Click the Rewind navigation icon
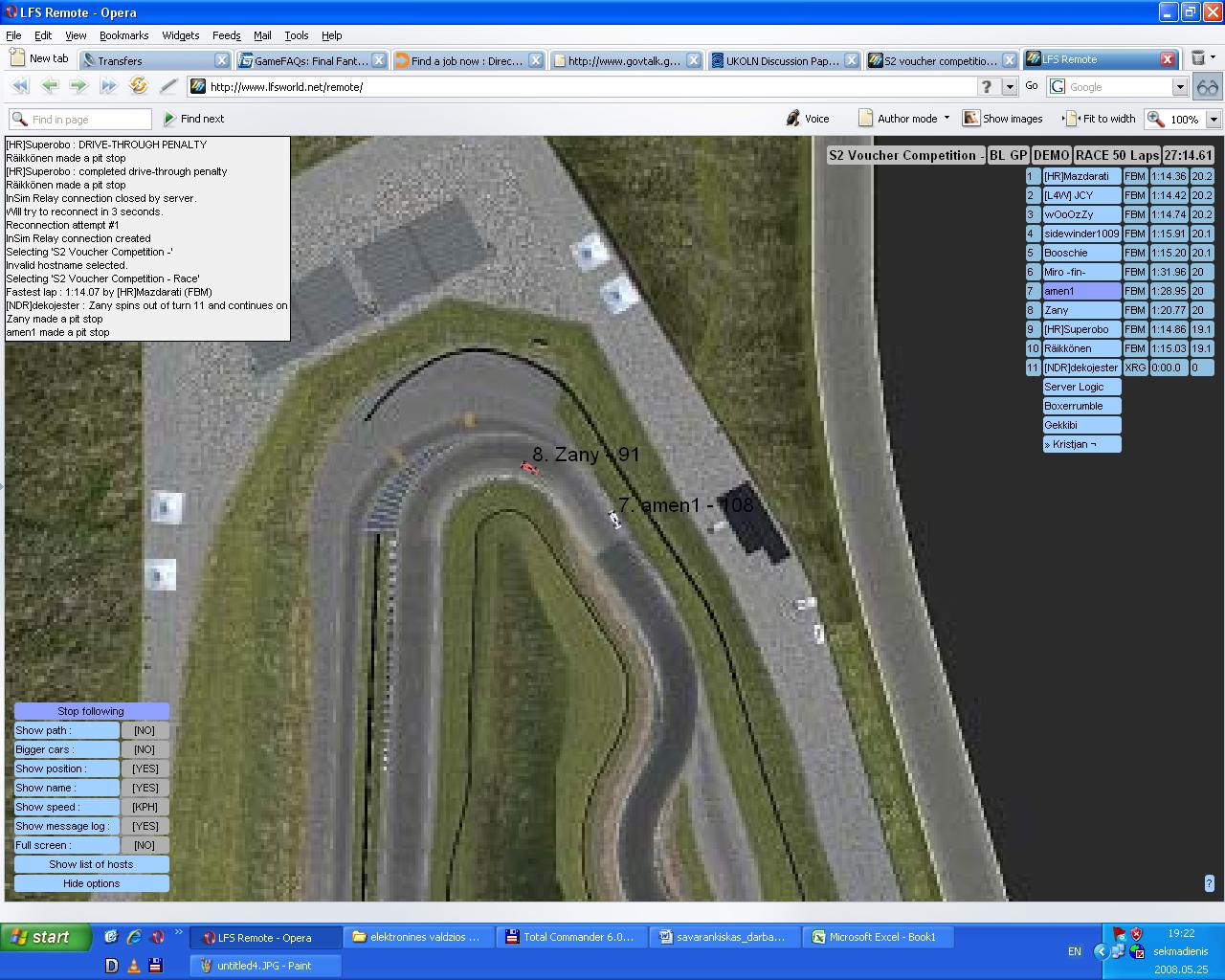Image resolution: width=1225 pixels, height=980 pixels. coord(19,86)
